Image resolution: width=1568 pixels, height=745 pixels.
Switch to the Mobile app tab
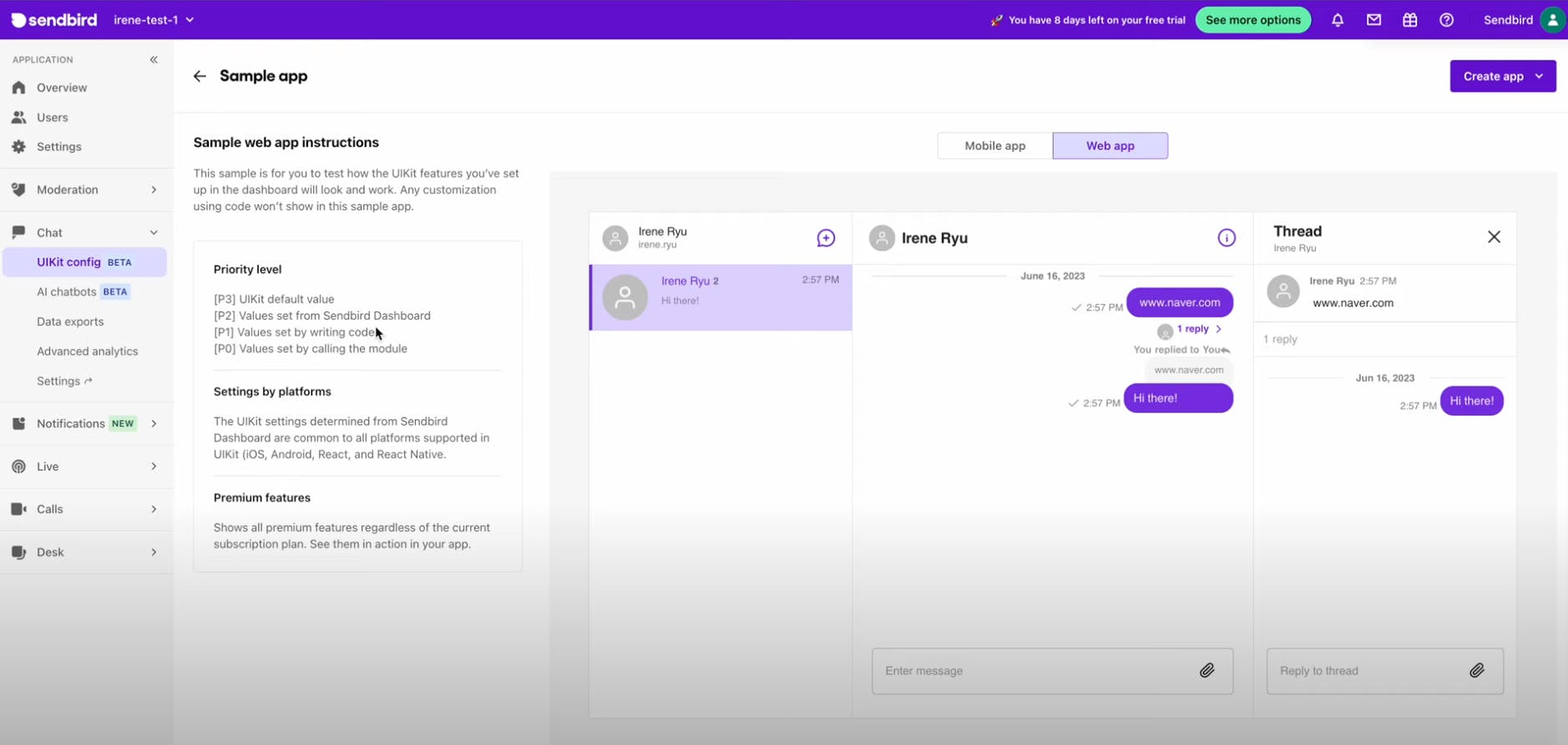click(994, 145)
